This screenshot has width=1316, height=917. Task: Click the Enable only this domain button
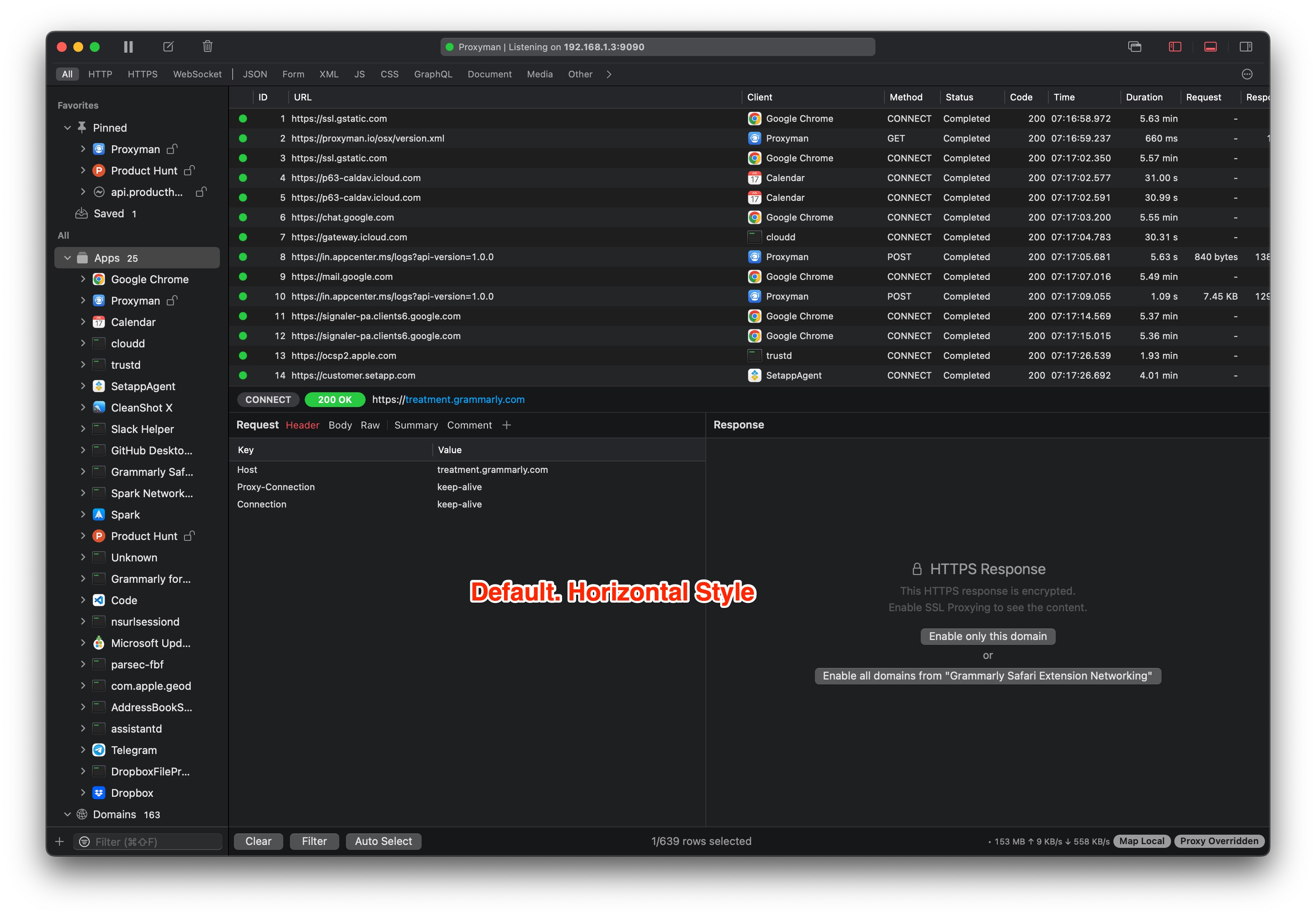coord(987,636)
